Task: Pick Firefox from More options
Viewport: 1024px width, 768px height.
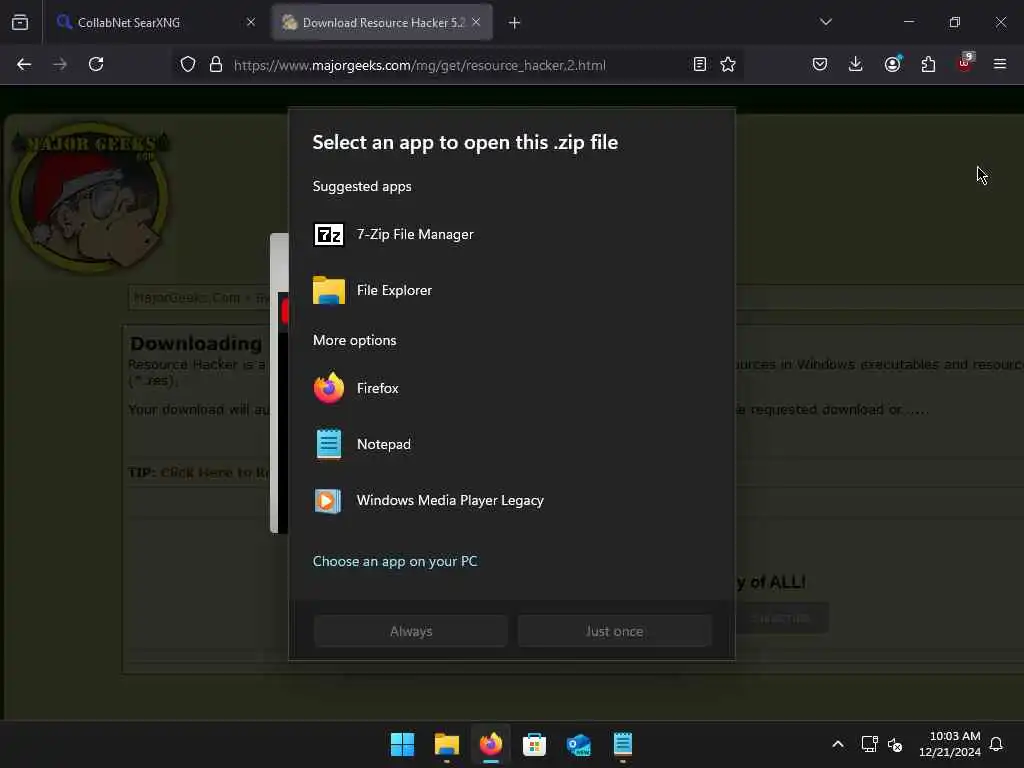Action: point(511,388)
